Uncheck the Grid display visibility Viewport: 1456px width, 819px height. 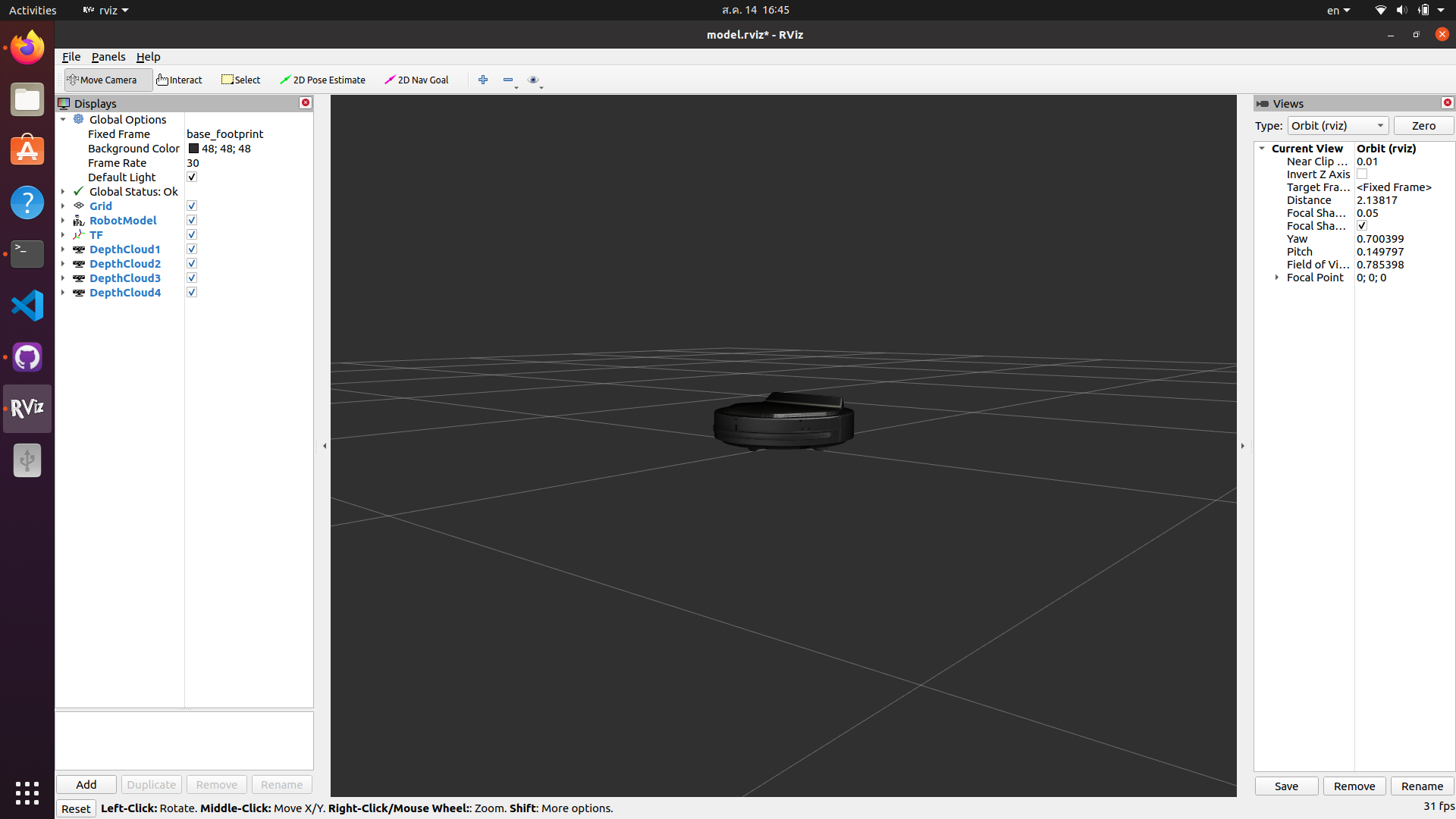coord(191,205)
